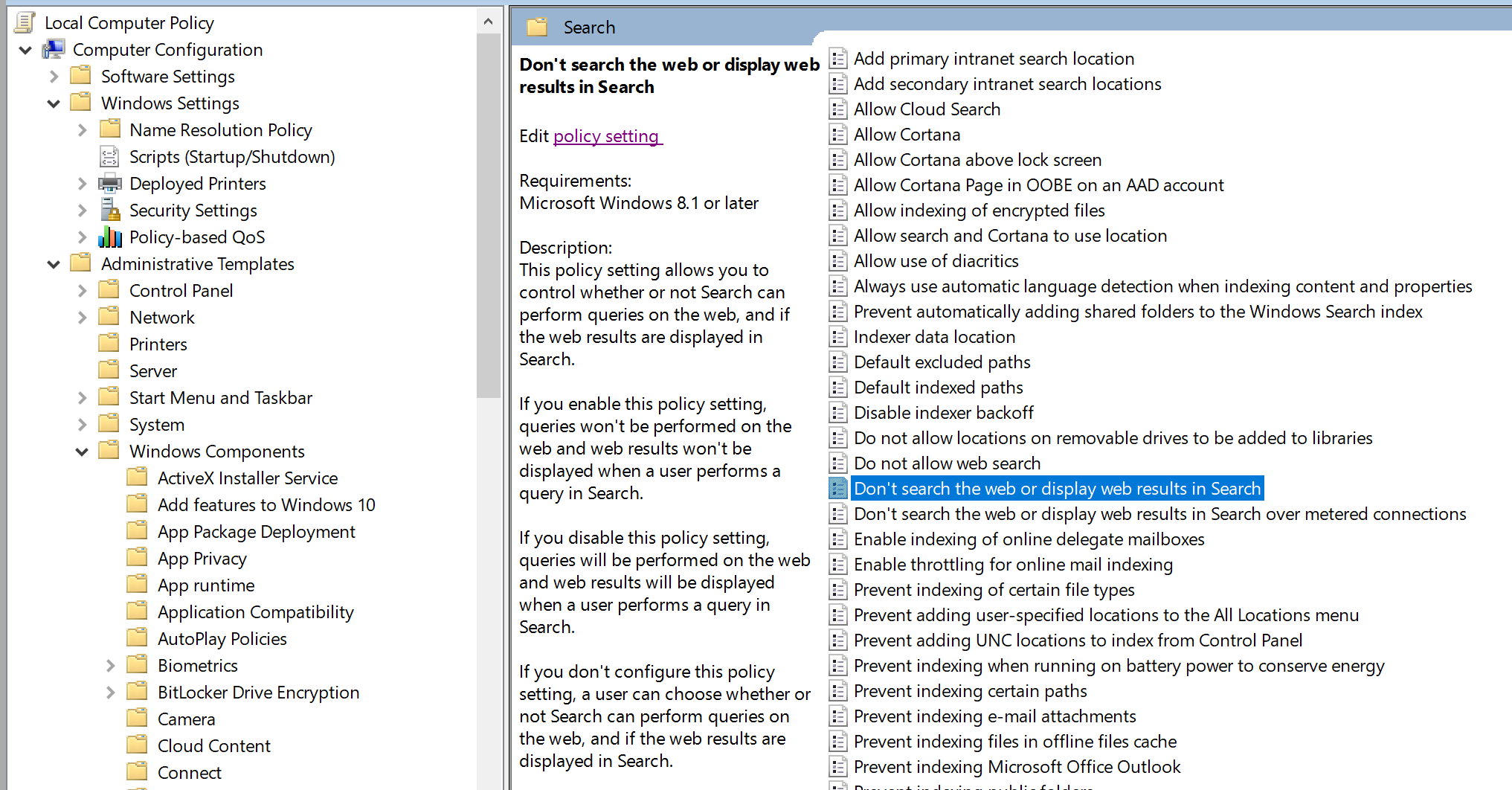Viewport: 1512px width, 790px height.
Task: Select the App runtime folder
Action: coord(206,585)
